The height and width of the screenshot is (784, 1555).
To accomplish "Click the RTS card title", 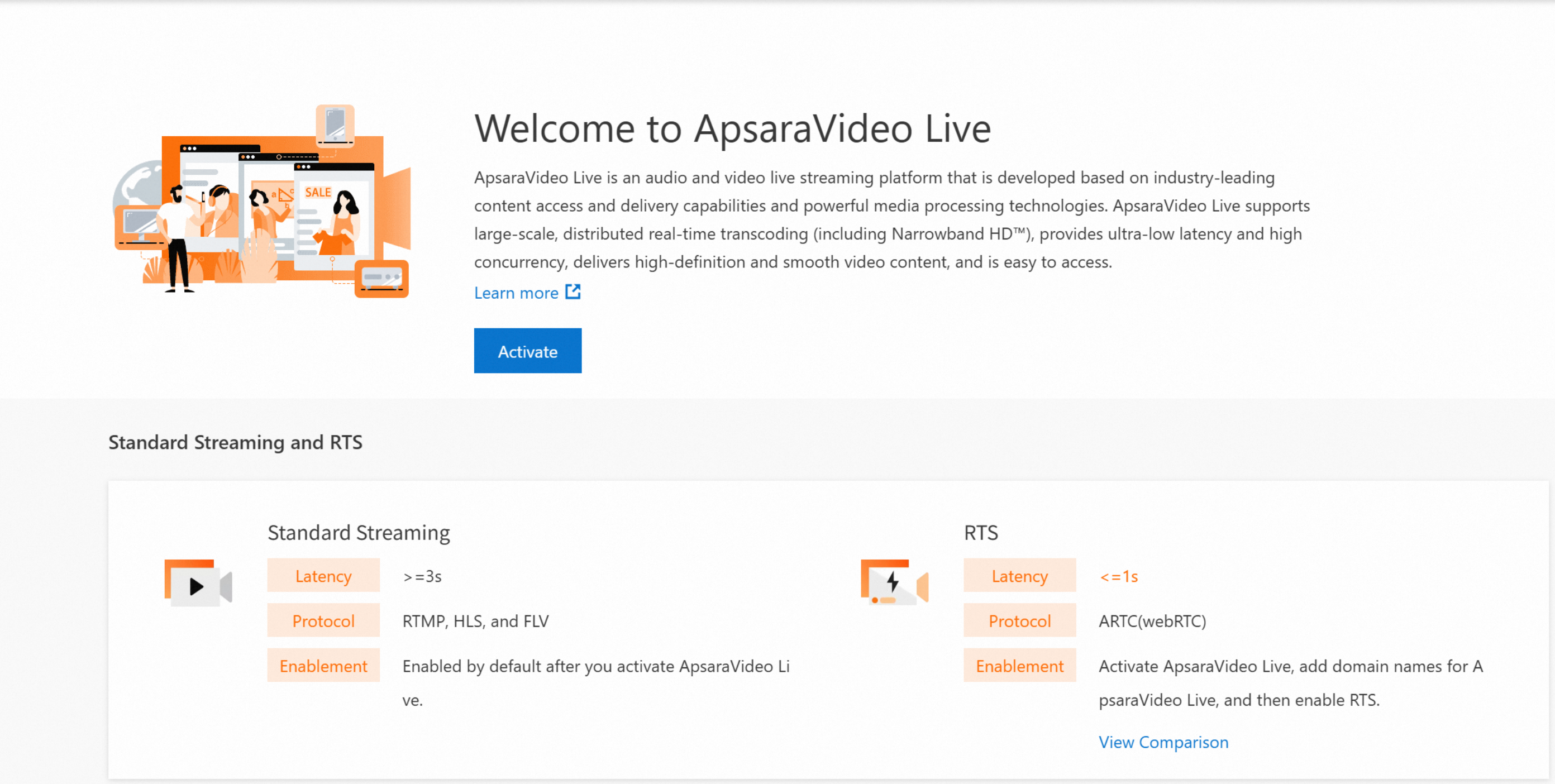I will click(981, 532).
